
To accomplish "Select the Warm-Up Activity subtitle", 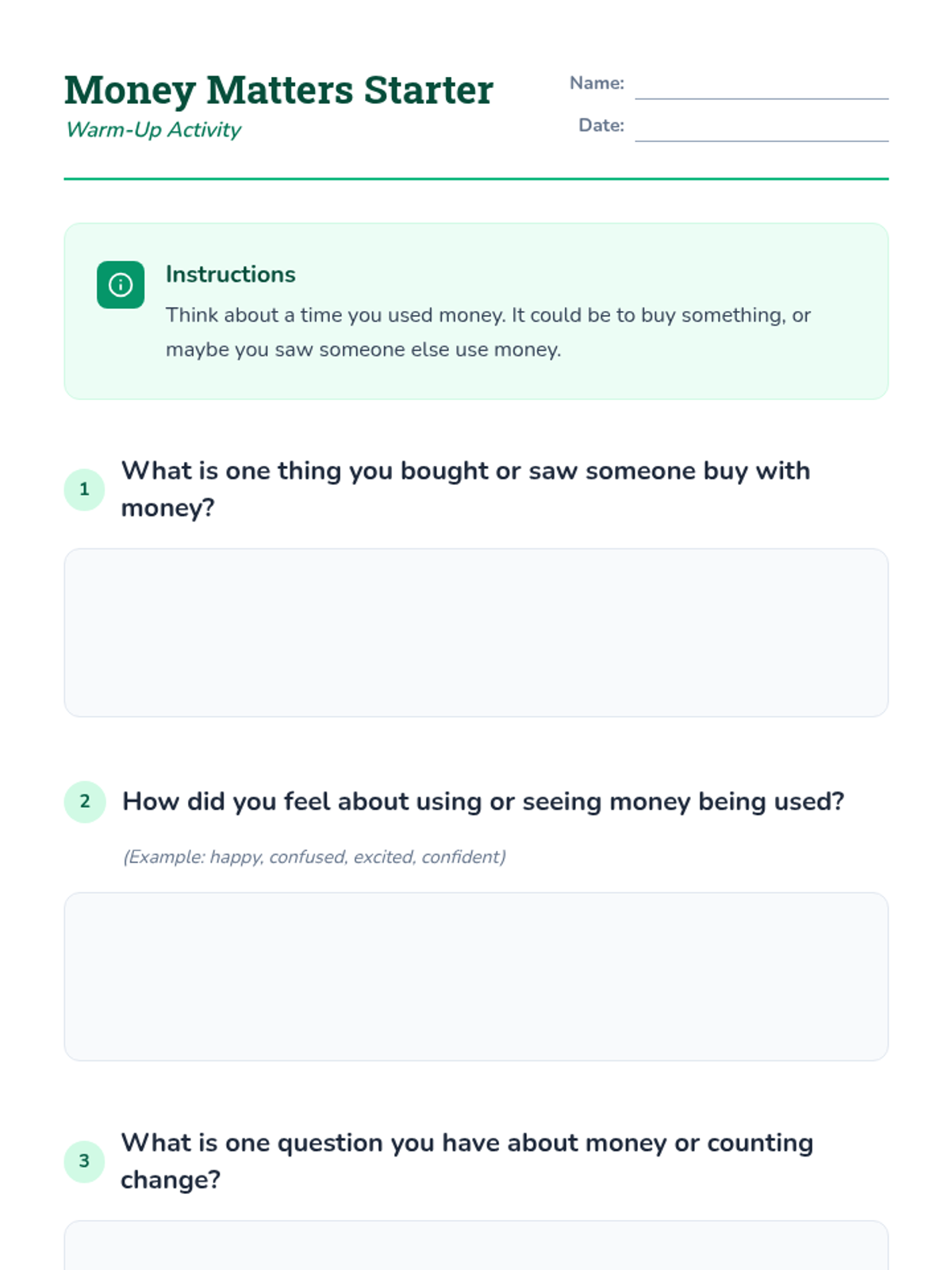I will [153, 129].
